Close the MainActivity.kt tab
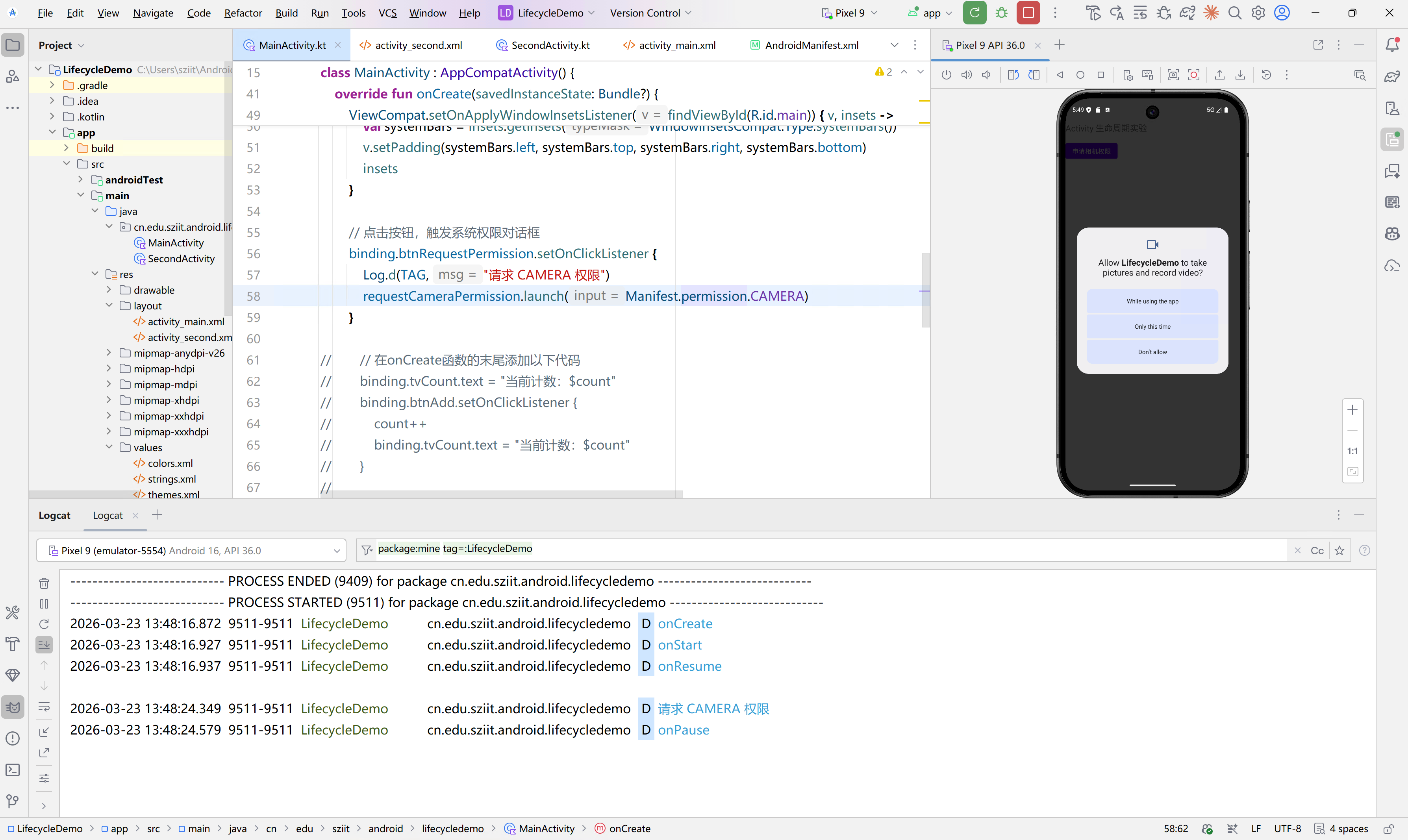This screenshot has height=840, width=1408. coord(338,45)
